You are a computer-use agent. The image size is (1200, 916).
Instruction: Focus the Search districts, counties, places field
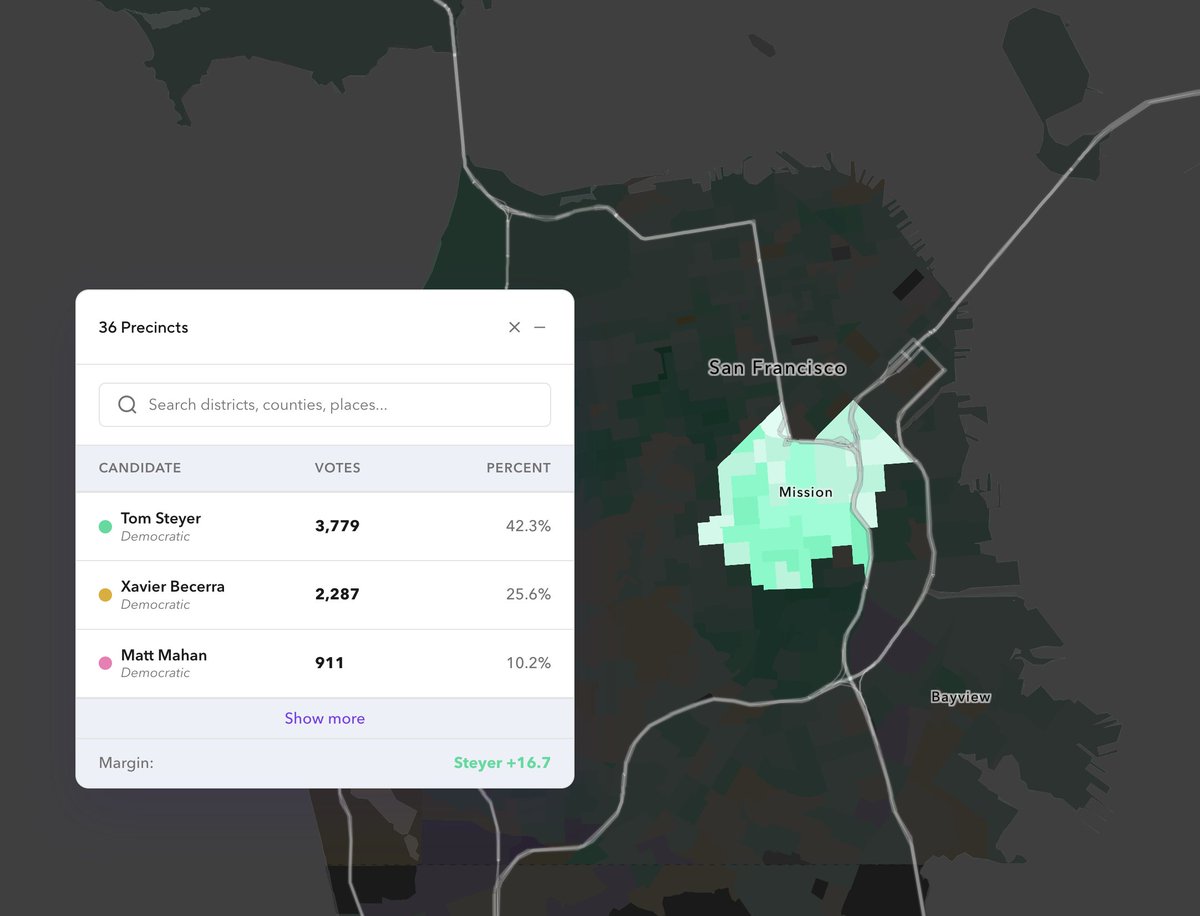pyautogui.click(x=325, y=405)
